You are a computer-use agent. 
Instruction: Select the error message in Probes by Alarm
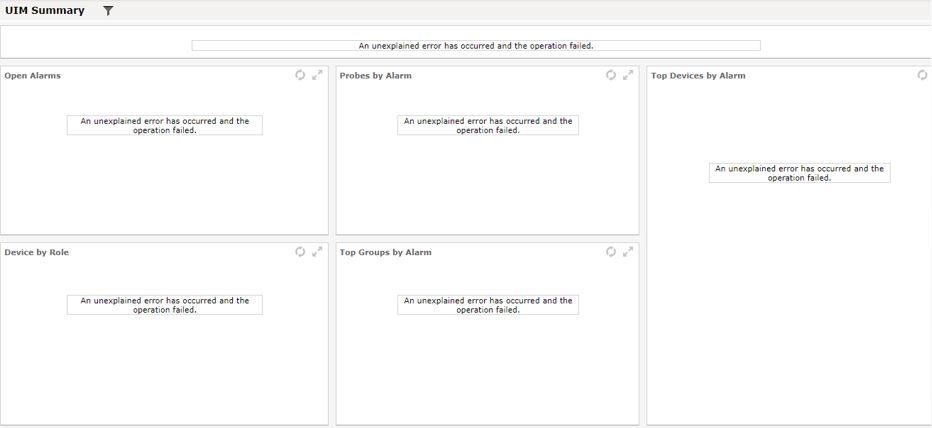pos(488,125)
